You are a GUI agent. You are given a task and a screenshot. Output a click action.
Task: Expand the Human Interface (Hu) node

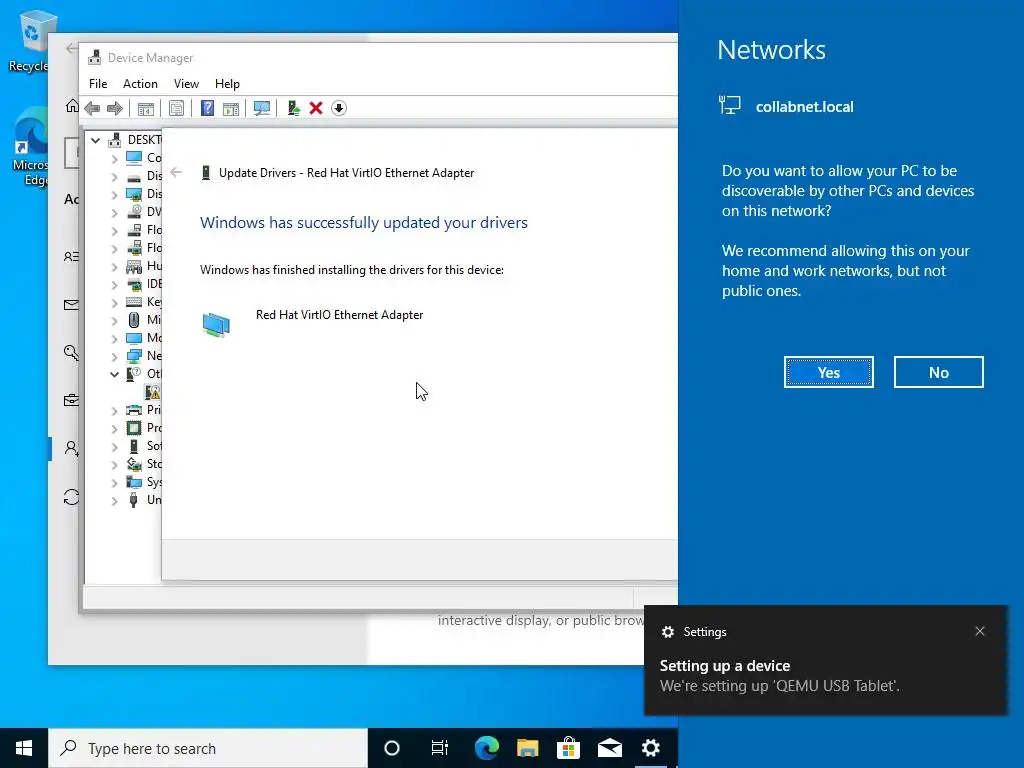click(114, 266)
